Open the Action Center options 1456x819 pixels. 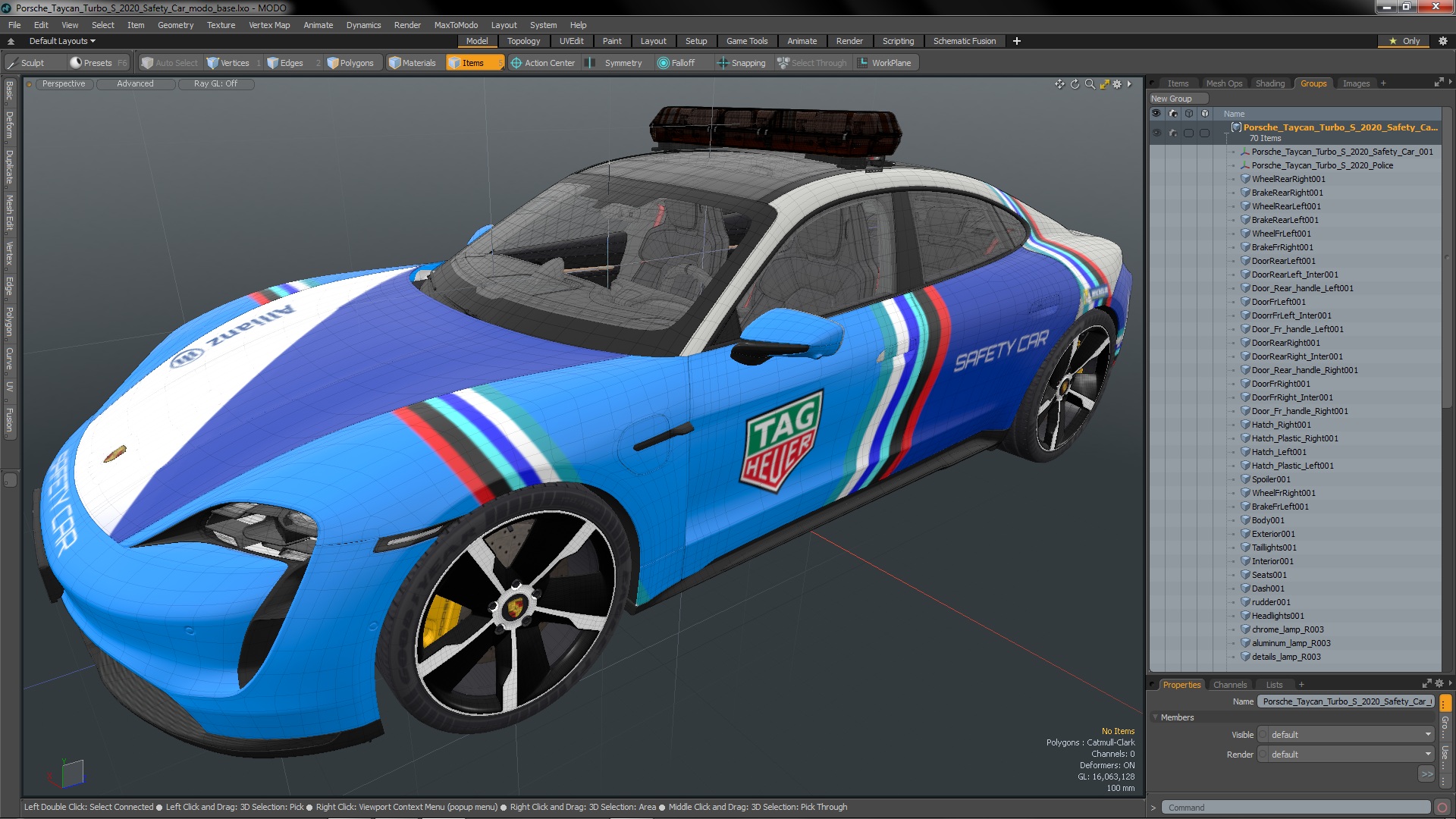(x=543, y=63)
